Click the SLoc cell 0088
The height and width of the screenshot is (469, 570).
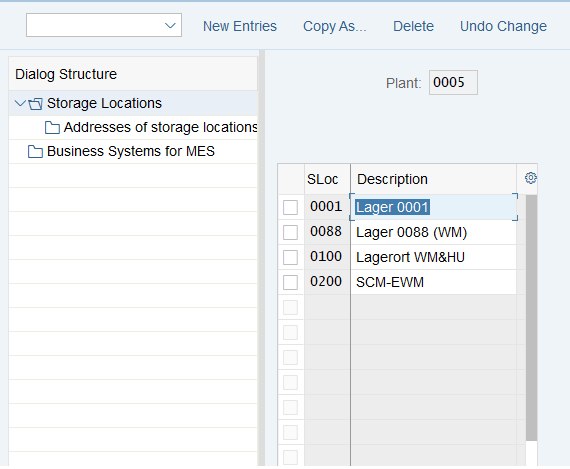coord(327,232)
